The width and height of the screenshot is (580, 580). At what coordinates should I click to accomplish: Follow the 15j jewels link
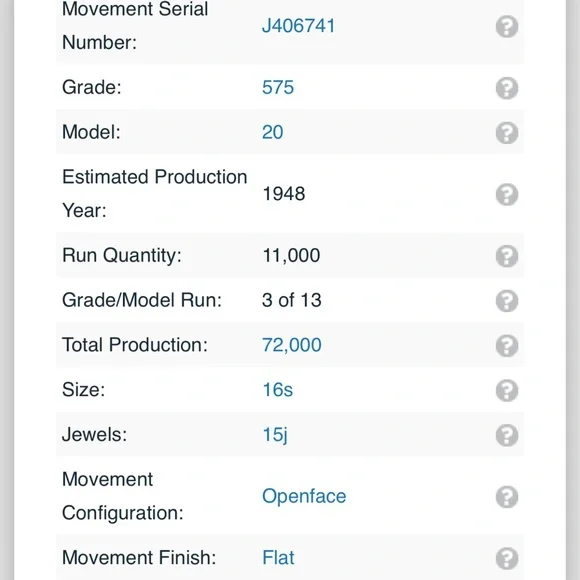[274, 435]
